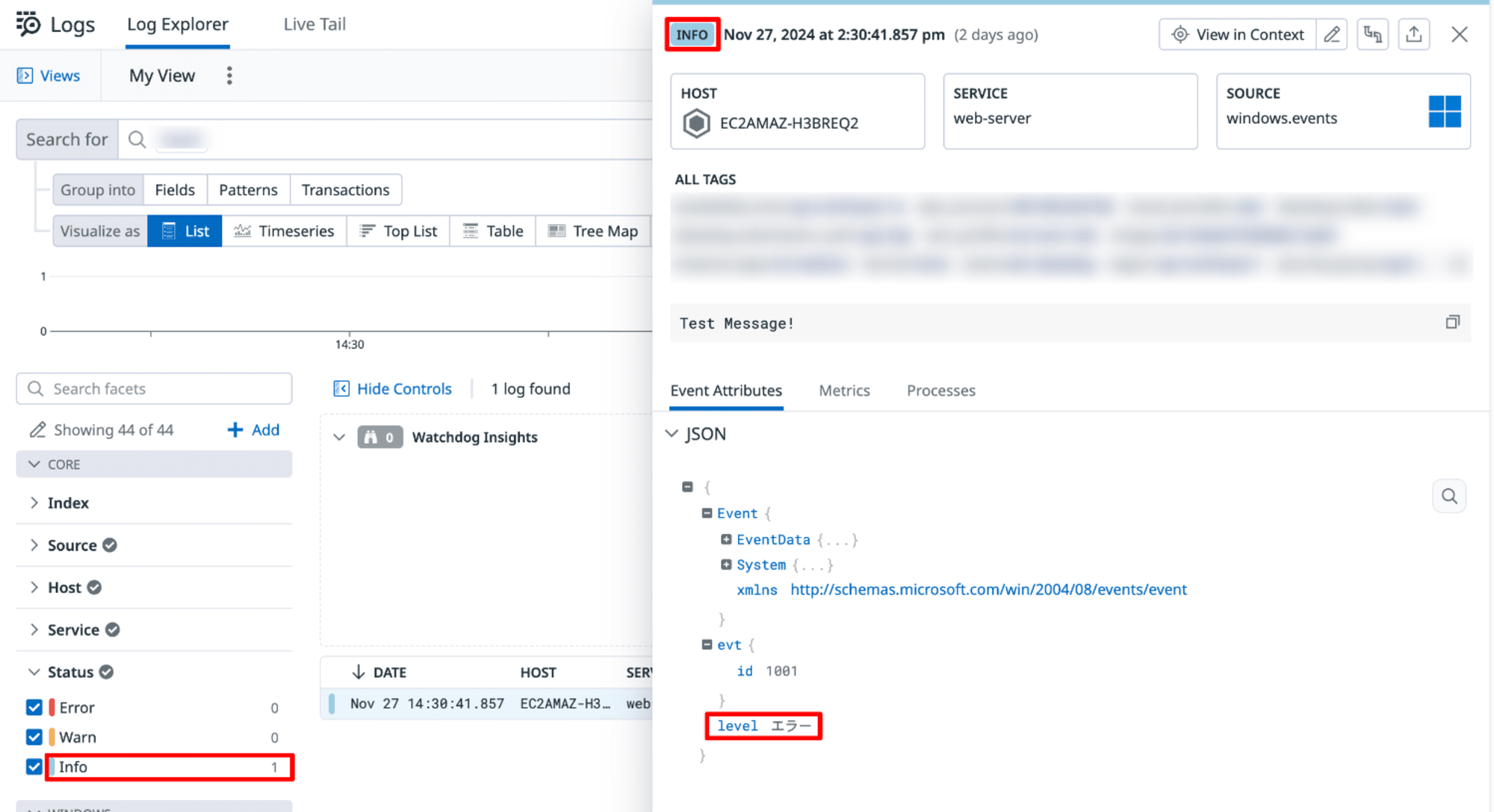
Task: Click the Watchdog Insights binoculars badge
Action: coord(379,437)
